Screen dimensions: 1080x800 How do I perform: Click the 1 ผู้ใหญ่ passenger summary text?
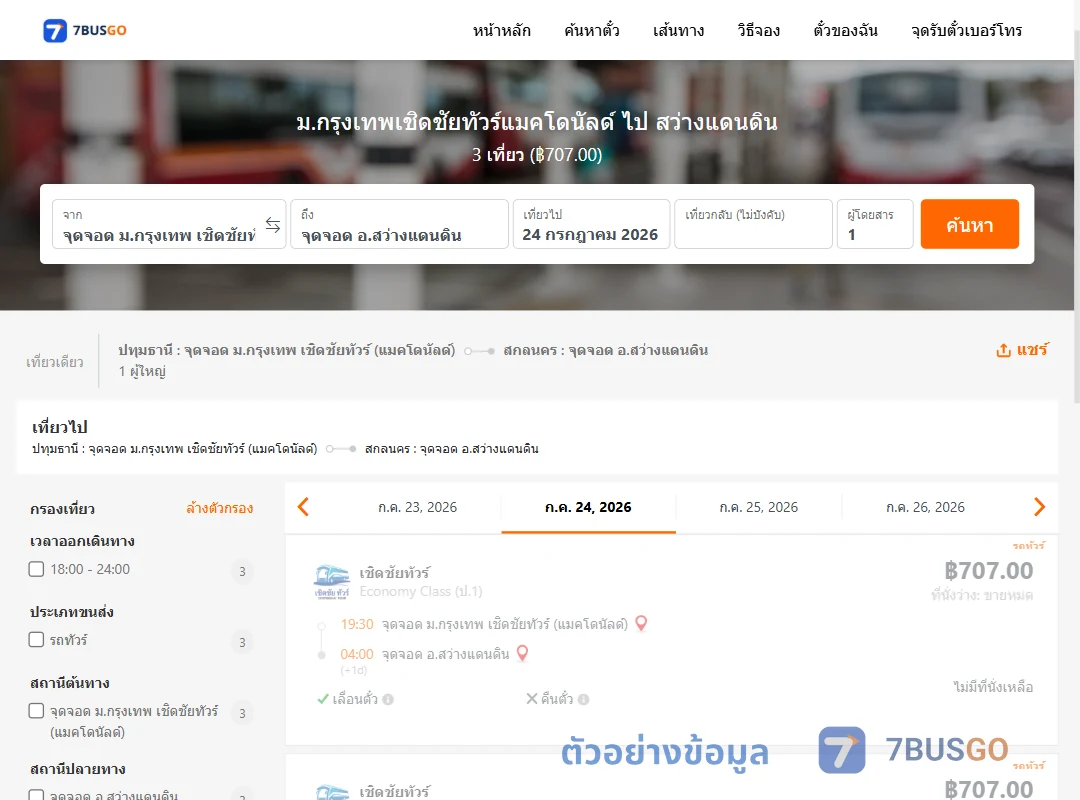pyautogui.click(x=142, y=371)
